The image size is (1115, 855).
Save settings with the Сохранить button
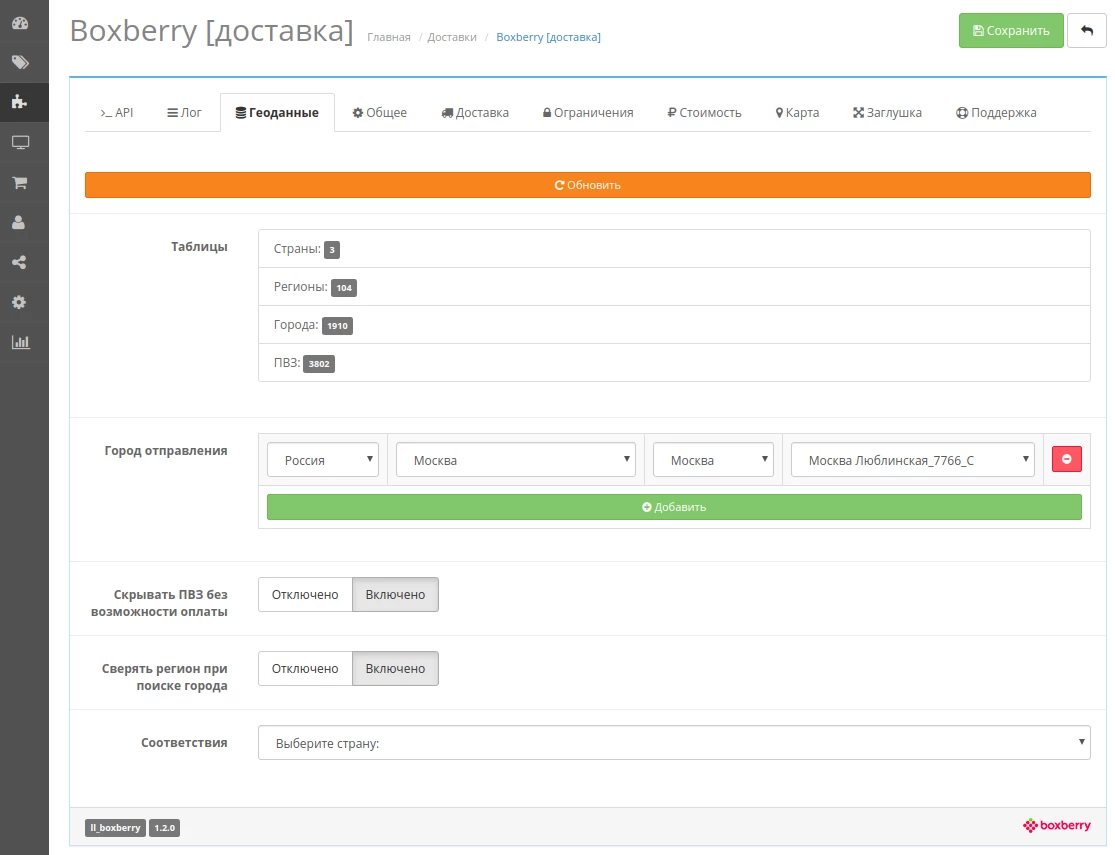[x=1011, y=31]
